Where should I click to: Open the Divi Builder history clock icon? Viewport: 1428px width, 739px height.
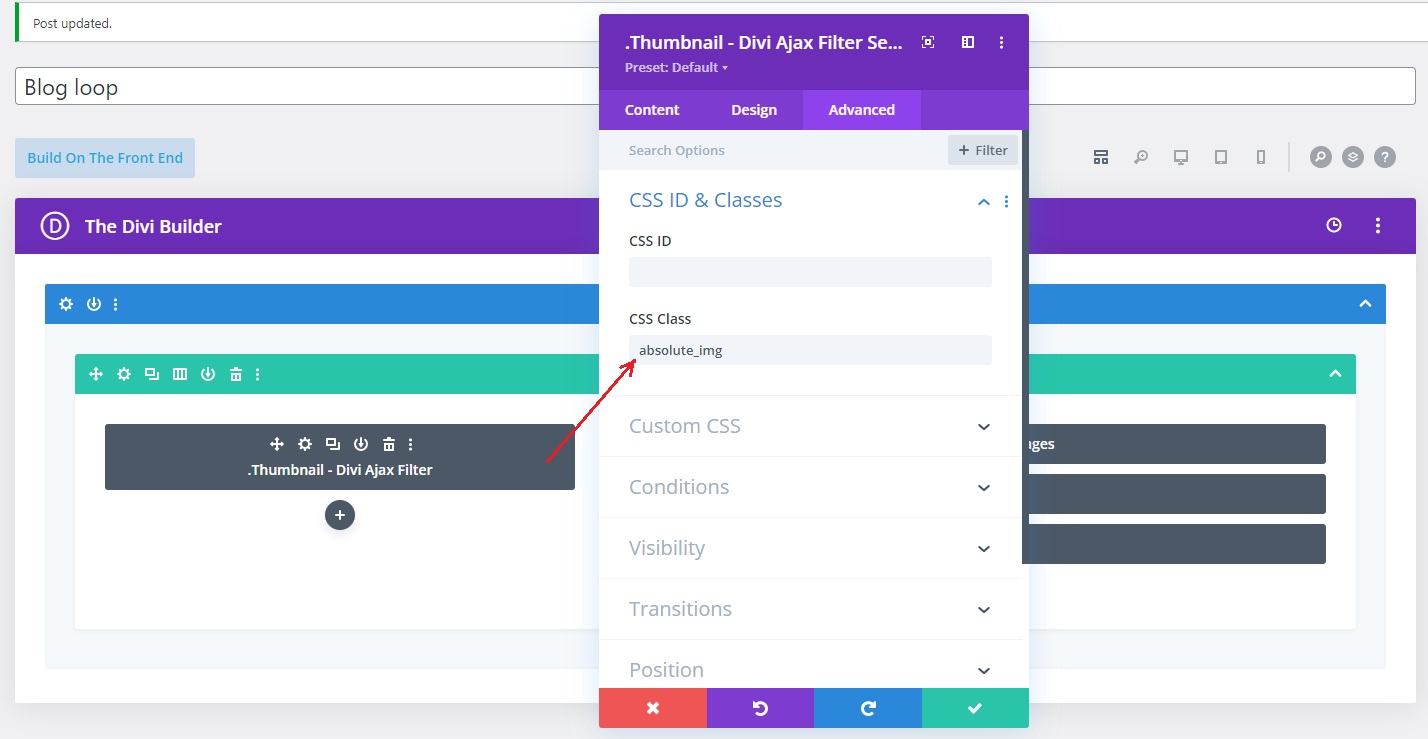click(x=1333, y=226)
